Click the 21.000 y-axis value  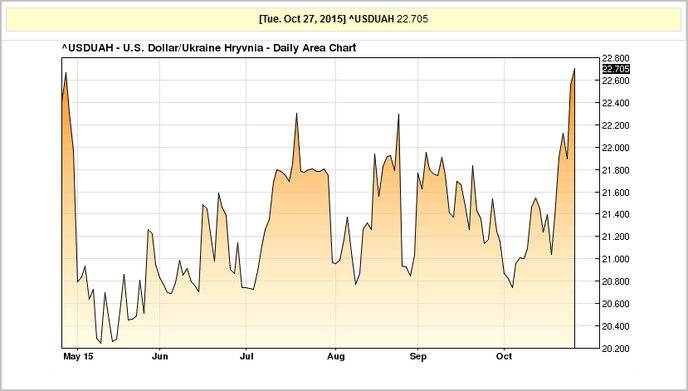[616, 259]
